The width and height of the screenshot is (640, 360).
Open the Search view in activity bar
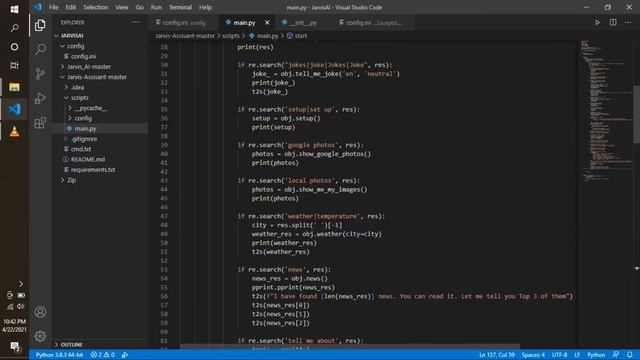[x=40, y=49]
